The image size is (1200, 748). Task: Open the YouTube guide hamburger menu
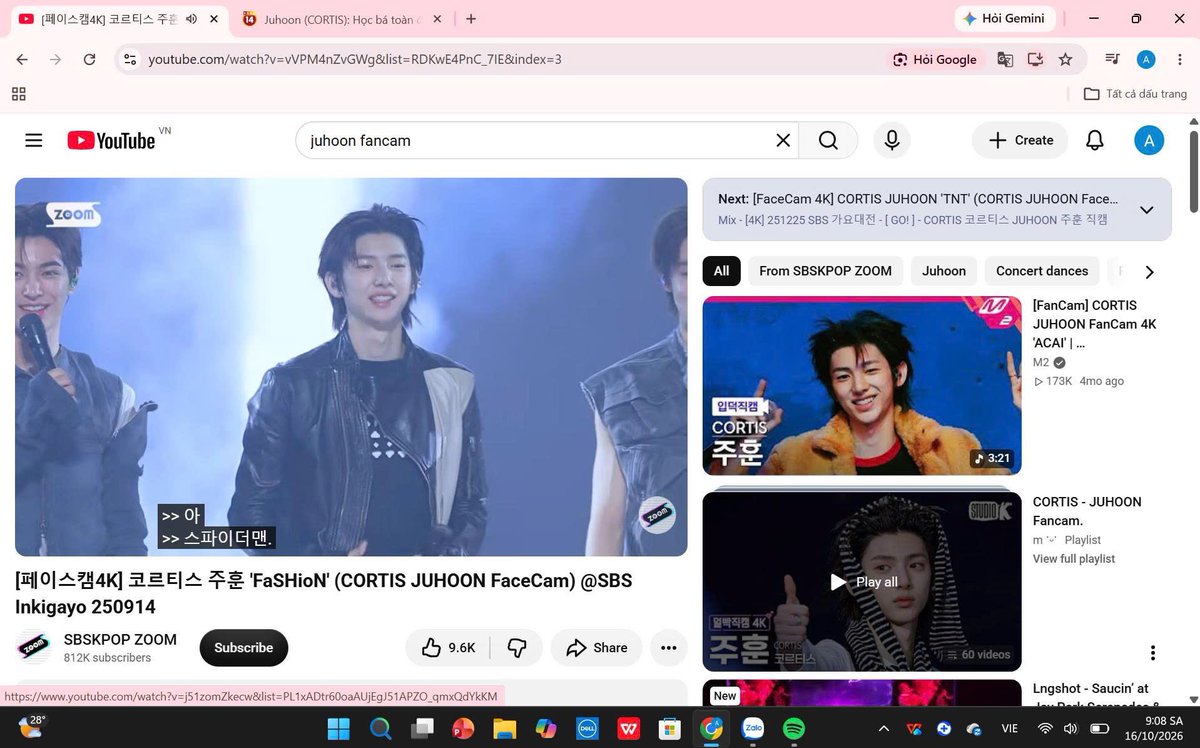point(34,140)
